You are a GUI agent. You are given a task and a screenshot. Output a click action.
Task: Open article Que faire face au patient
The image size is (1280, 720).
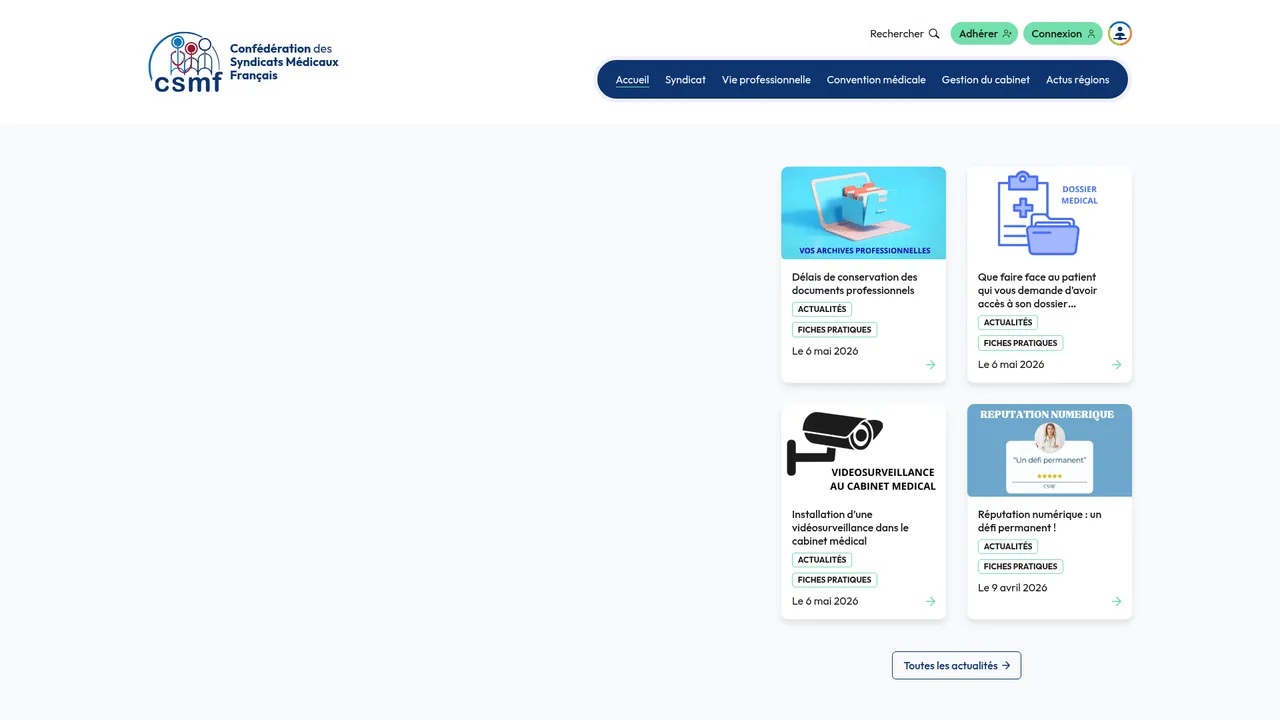1038,290
